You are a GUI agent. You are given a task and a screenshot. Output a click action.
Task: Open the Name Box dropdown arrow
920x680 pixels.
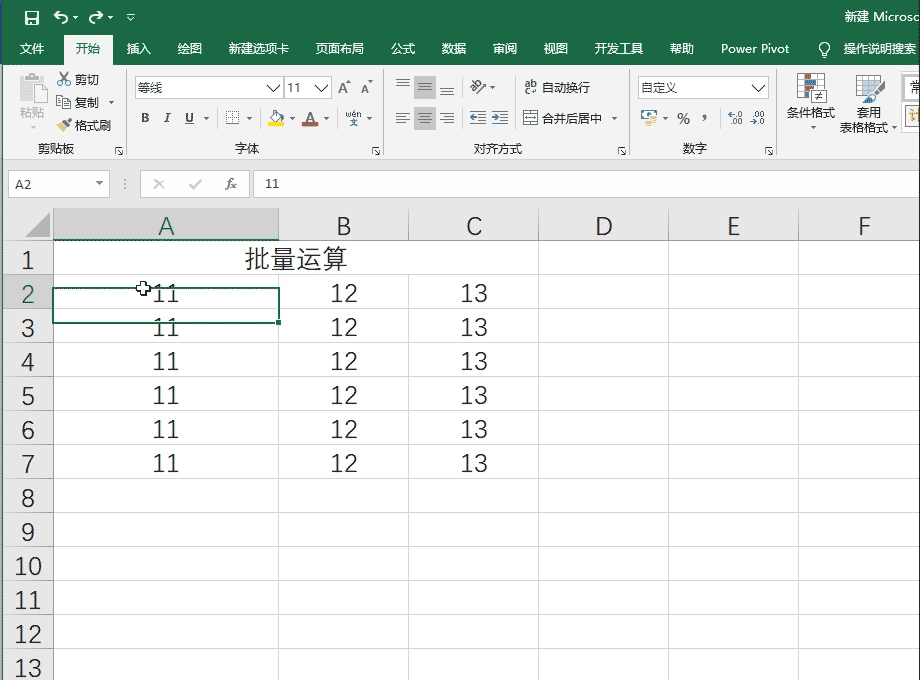[99, 184]
